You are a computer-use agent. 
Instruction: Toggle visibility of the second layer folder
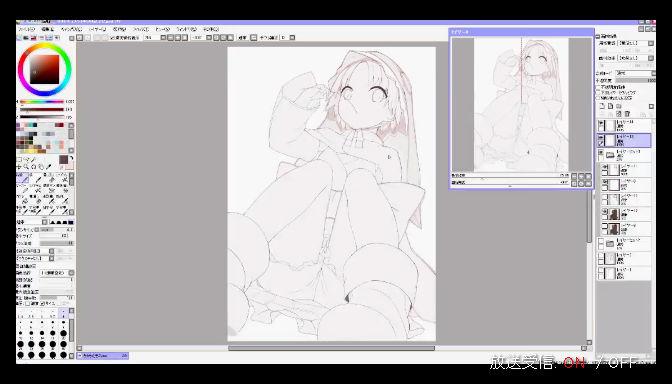[601, 242]
